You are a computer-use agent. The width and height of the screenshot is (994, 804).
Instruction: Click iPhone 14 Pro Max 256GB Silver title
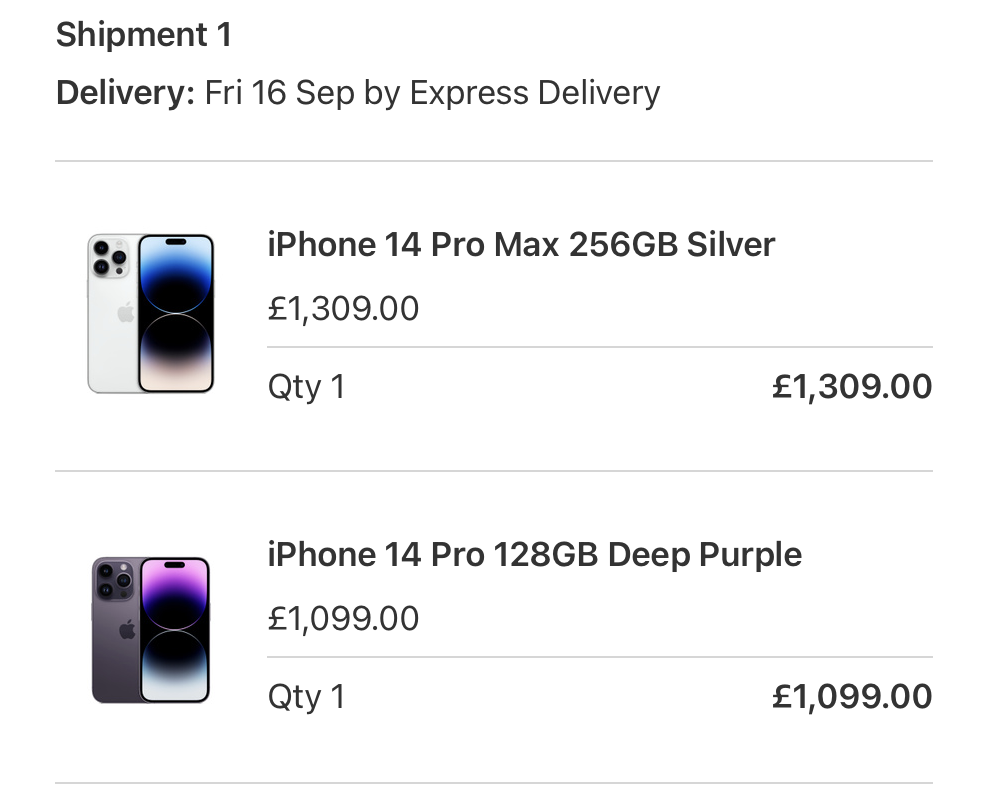point(521,245)
